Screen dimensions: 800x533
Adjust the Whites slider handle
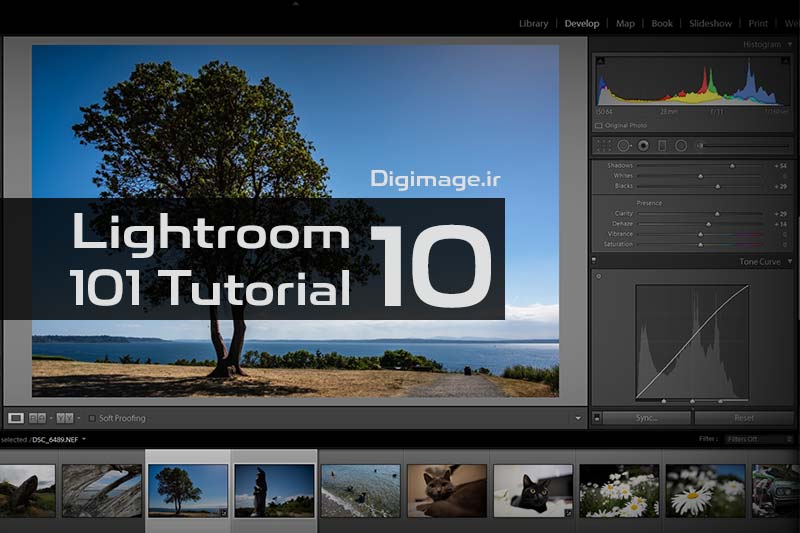tap(701, 176)
